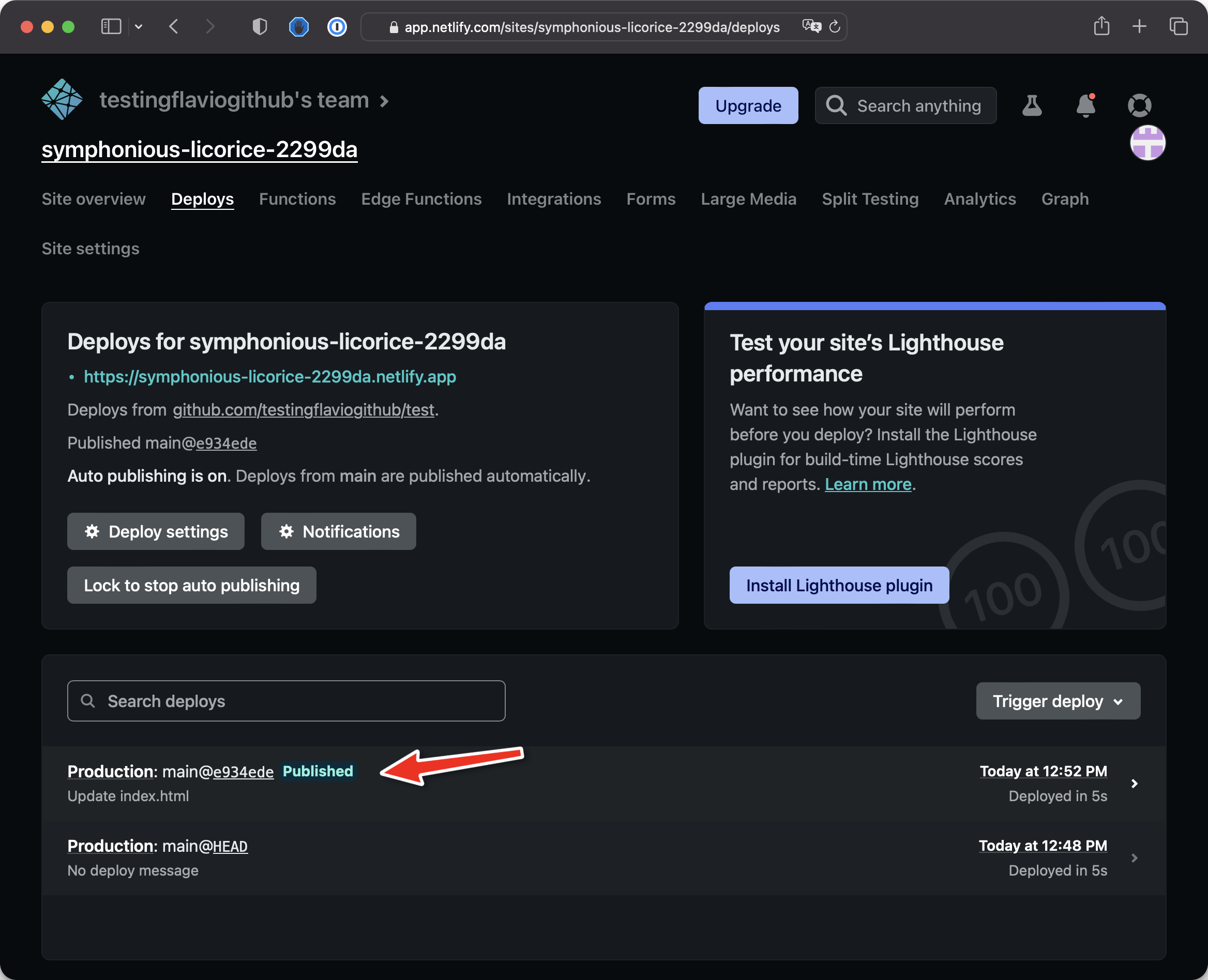
Task: Click Lock to stop auto publishing
Action: (x=191, y=586)
